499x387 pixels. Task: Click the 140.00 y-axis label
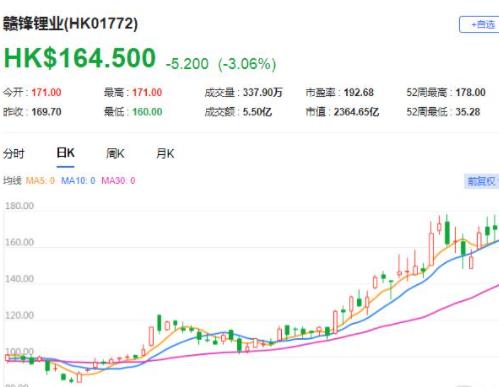coord(19,279)
